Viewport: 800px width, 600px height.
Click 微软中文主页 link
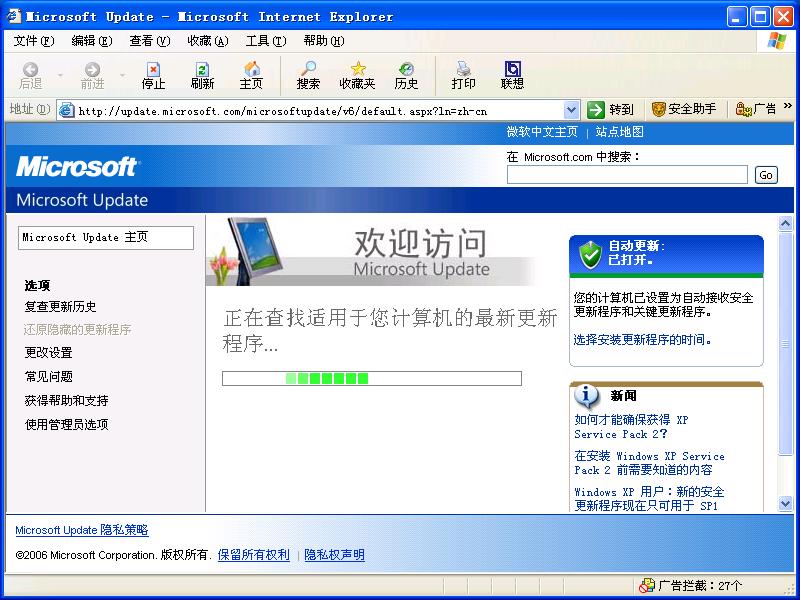[x=542, y=132]
